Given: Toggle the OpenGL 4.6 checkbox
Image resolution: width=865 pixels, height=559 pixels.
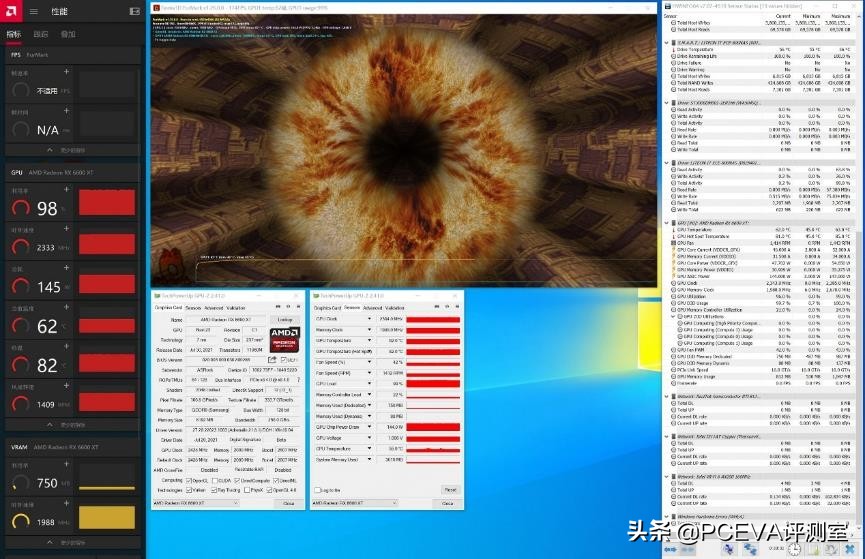Looking at the screenshot, I should tap(269, 490).
